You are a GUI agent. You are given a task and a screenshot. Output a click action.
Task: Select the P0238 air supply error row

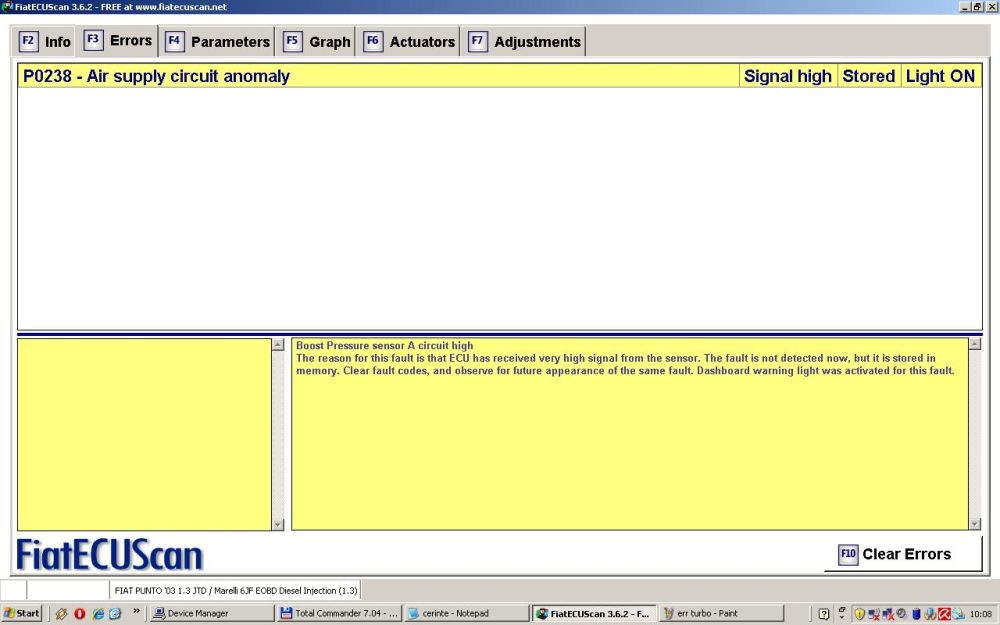point(380,76)
